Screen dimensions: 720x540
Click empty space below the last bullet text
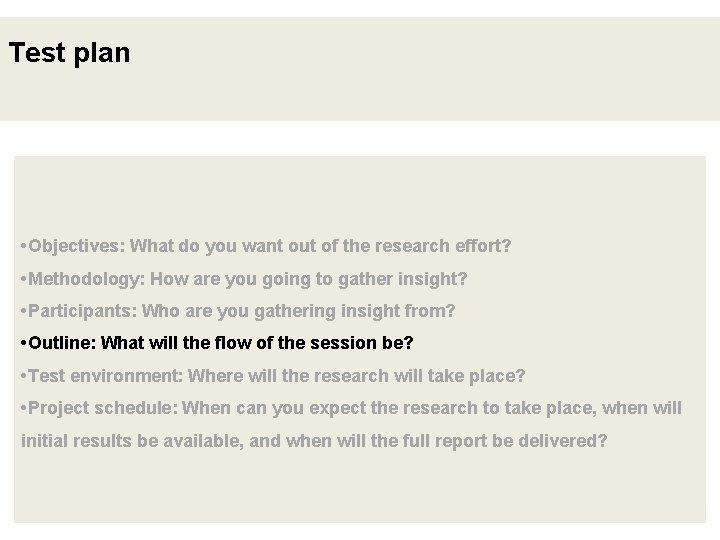pyautogui.click(x=360, y=490)
